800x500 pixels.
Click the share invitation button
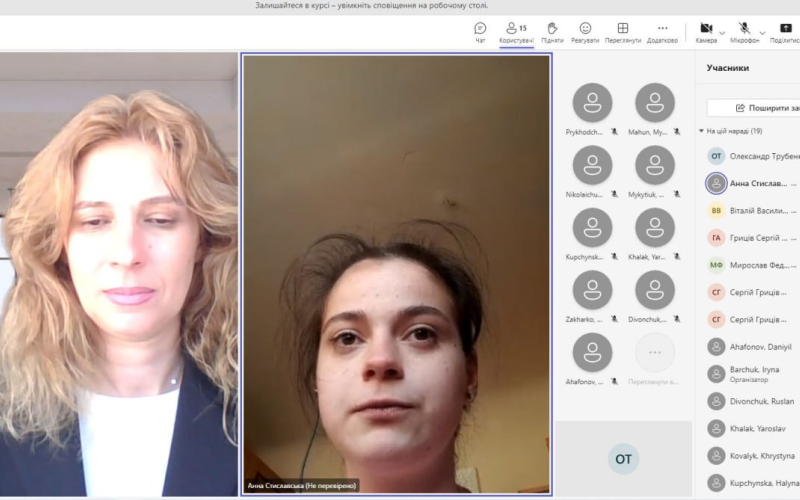[754, 108]
